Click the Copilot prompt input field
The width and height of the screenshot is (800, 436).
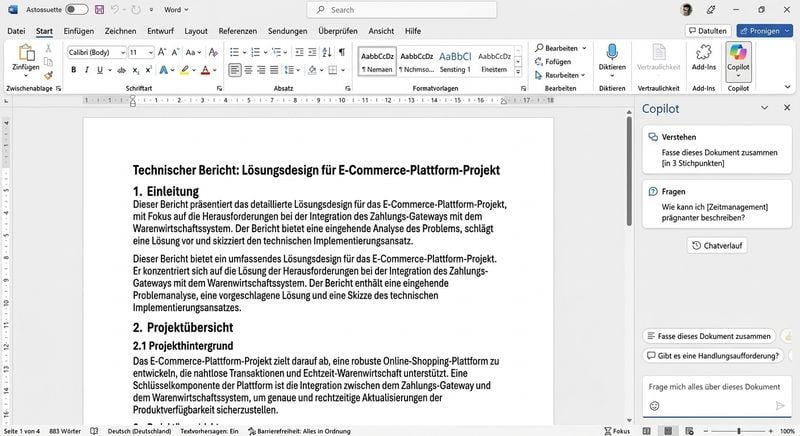click(x=717, y=387)
